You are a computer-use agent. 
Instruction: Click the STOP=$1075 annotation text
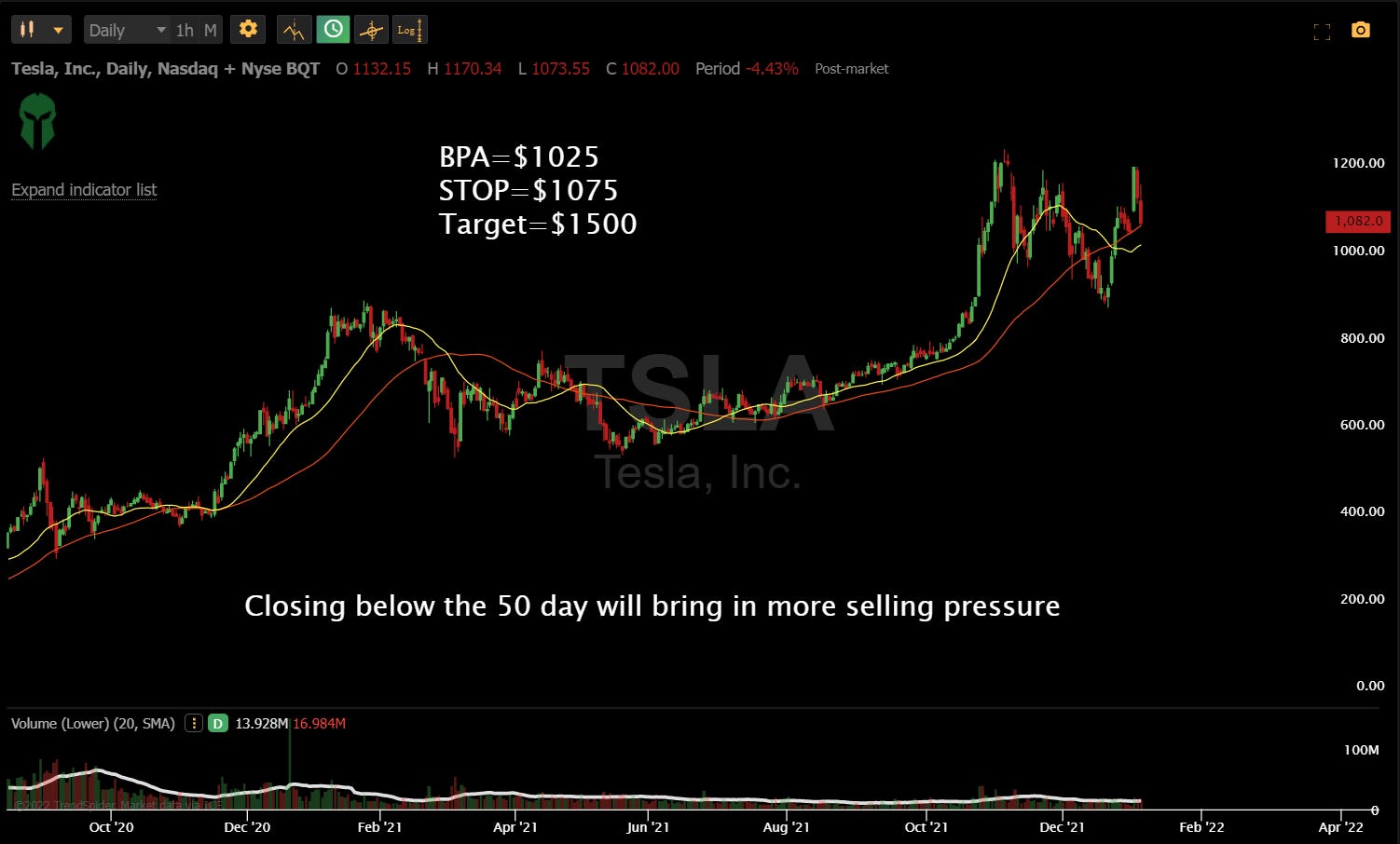[528, 190]
